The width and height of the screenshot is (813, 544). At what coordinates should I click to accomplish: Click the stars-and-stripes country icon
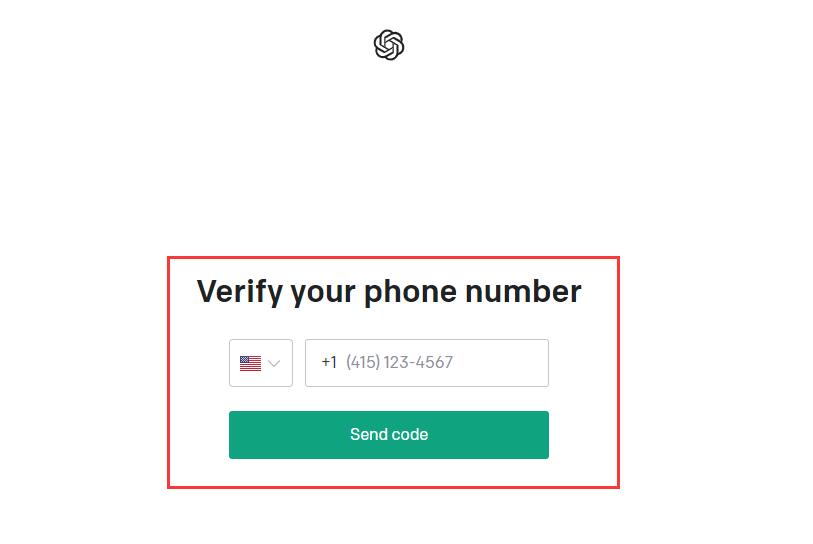tap(250, 363)
